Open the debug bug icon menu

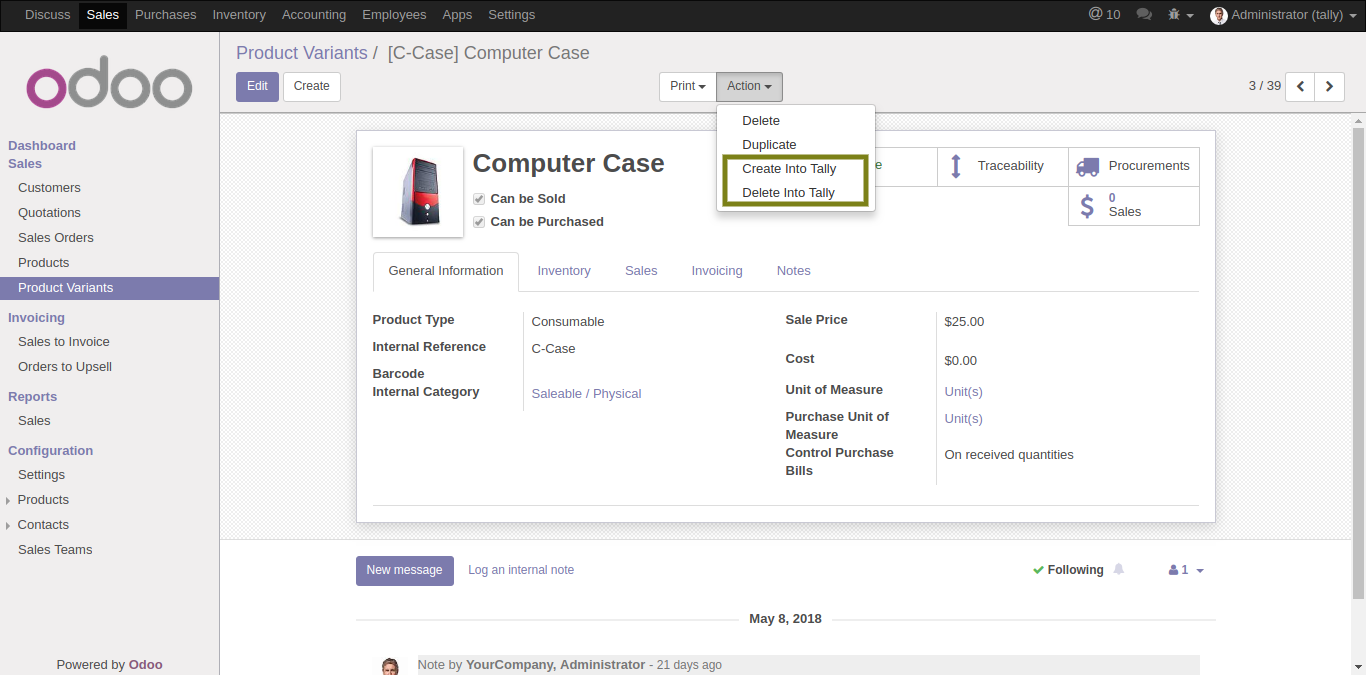(x=1180, y=15)
